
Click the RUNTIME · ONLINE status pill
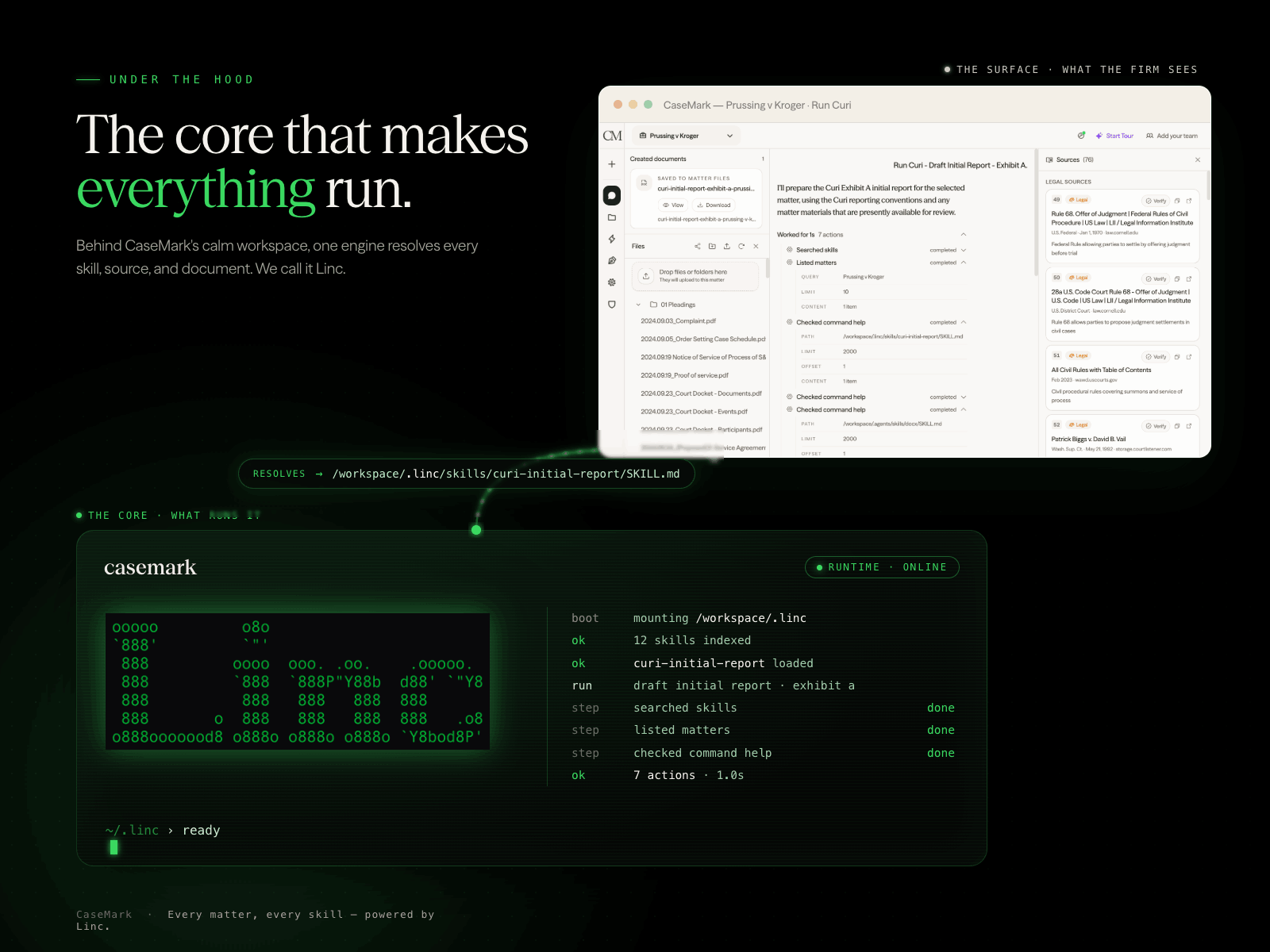(x=882, y=567)
